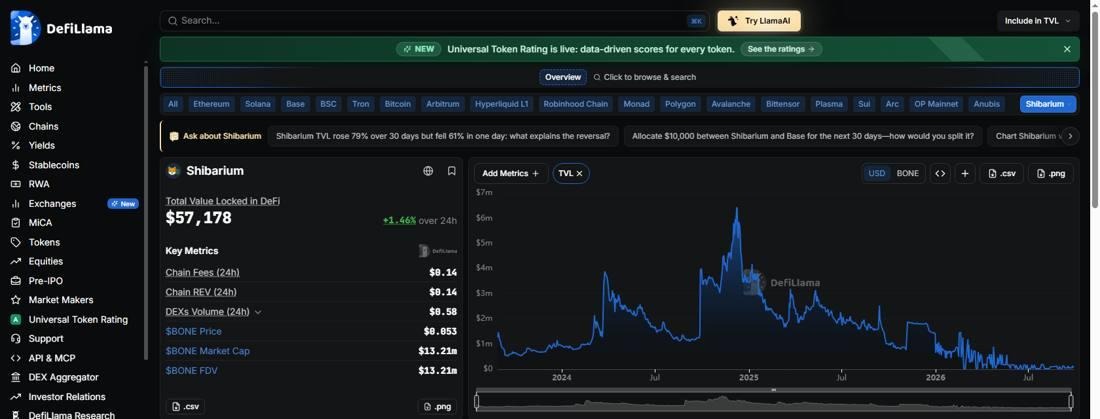The image size is (1100, 419).
Task: Open the $BONE Market Cap link
Action: tap(208, 351)
